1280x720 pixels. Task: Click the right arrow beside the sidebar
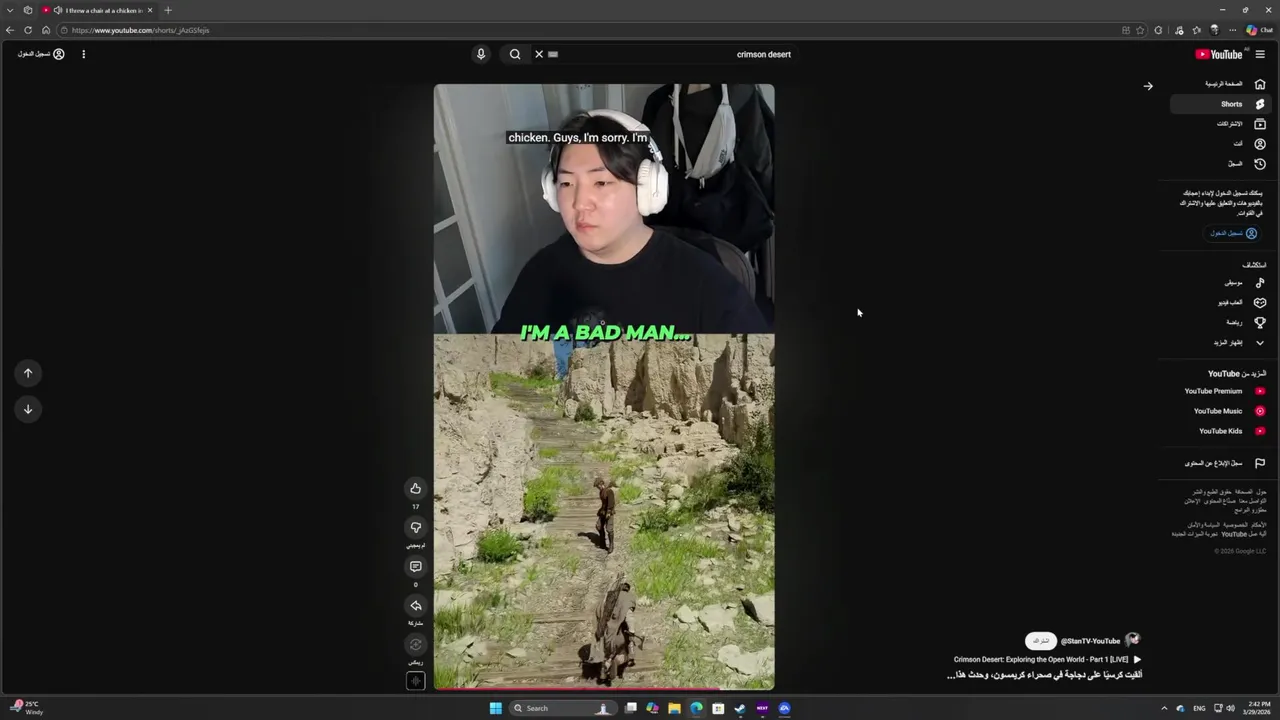pyautogui.click(x=1148, y=86)
